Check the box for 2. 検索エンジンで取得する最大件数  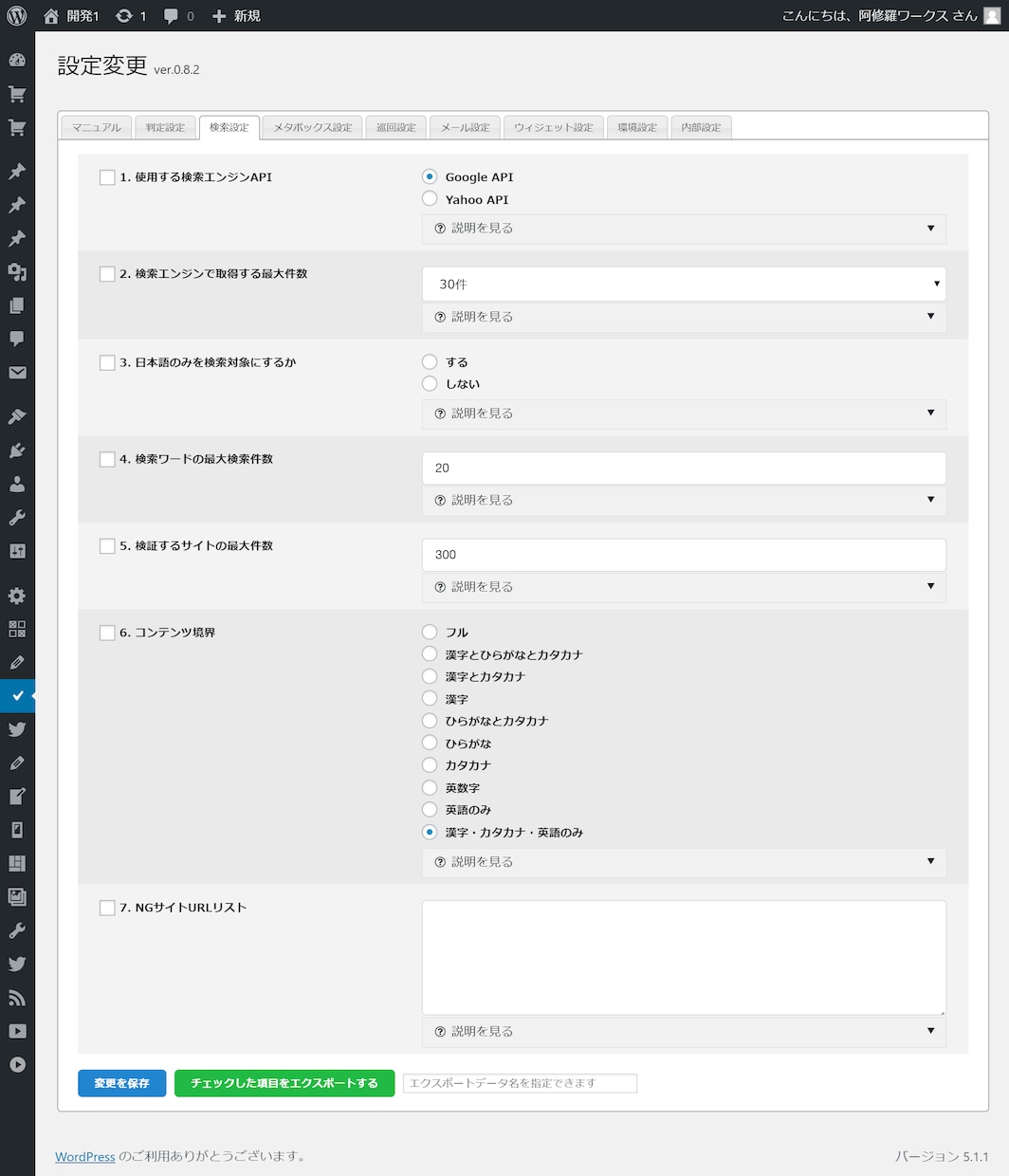click(x=107, y=274)
